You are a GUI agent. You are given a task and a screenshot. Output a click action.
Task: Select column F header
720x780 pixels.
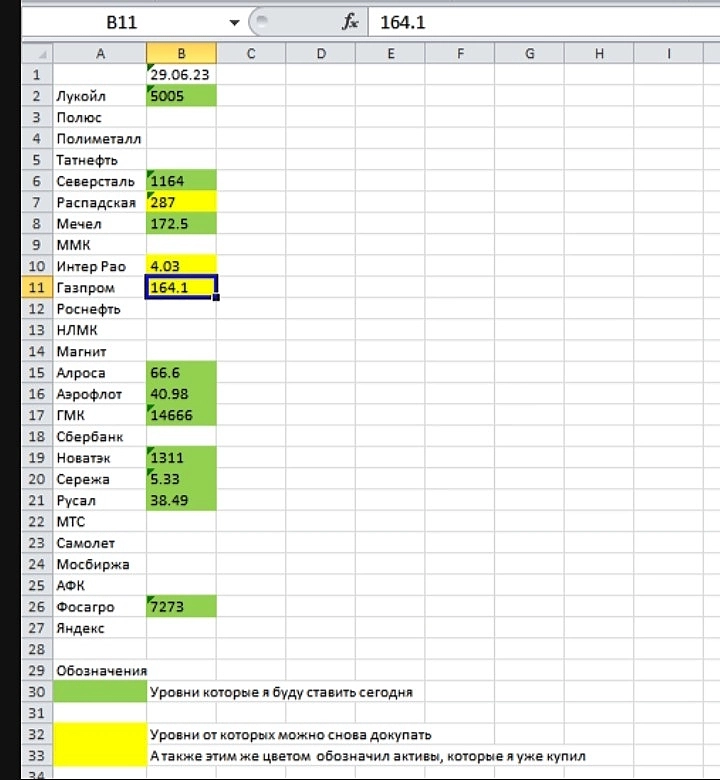click(x=460, y=53)
